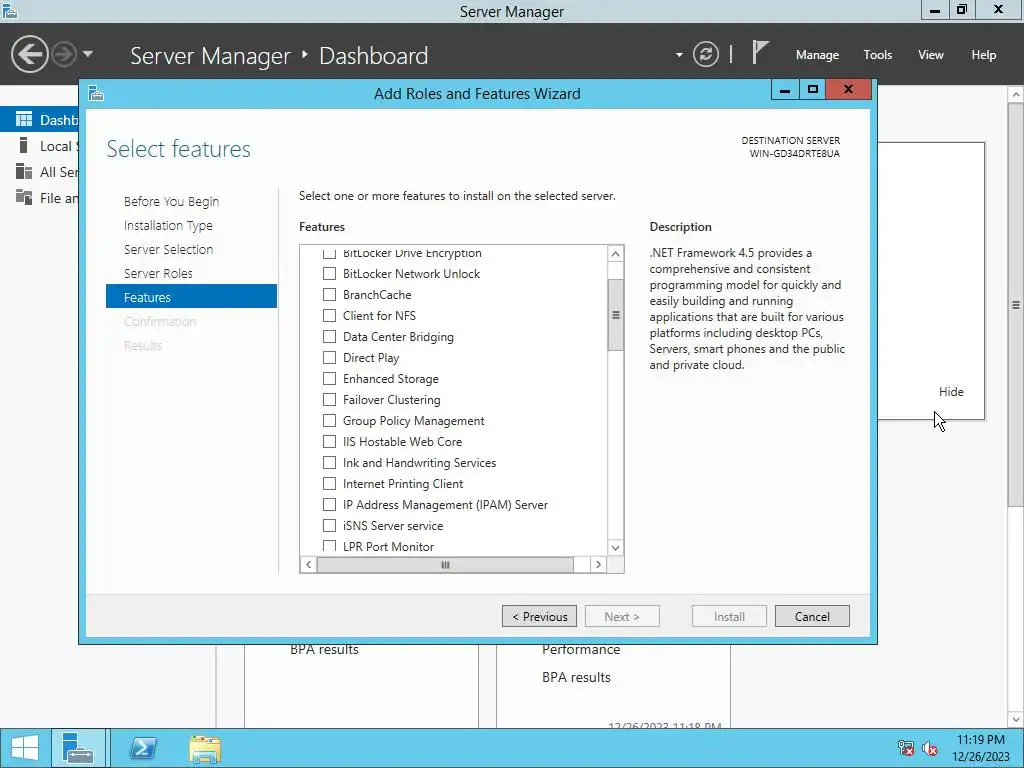Image resolution: width=1024 pixels, height=768 pixels.
Task: Open the Windows Start button
Action: point(25,748)
